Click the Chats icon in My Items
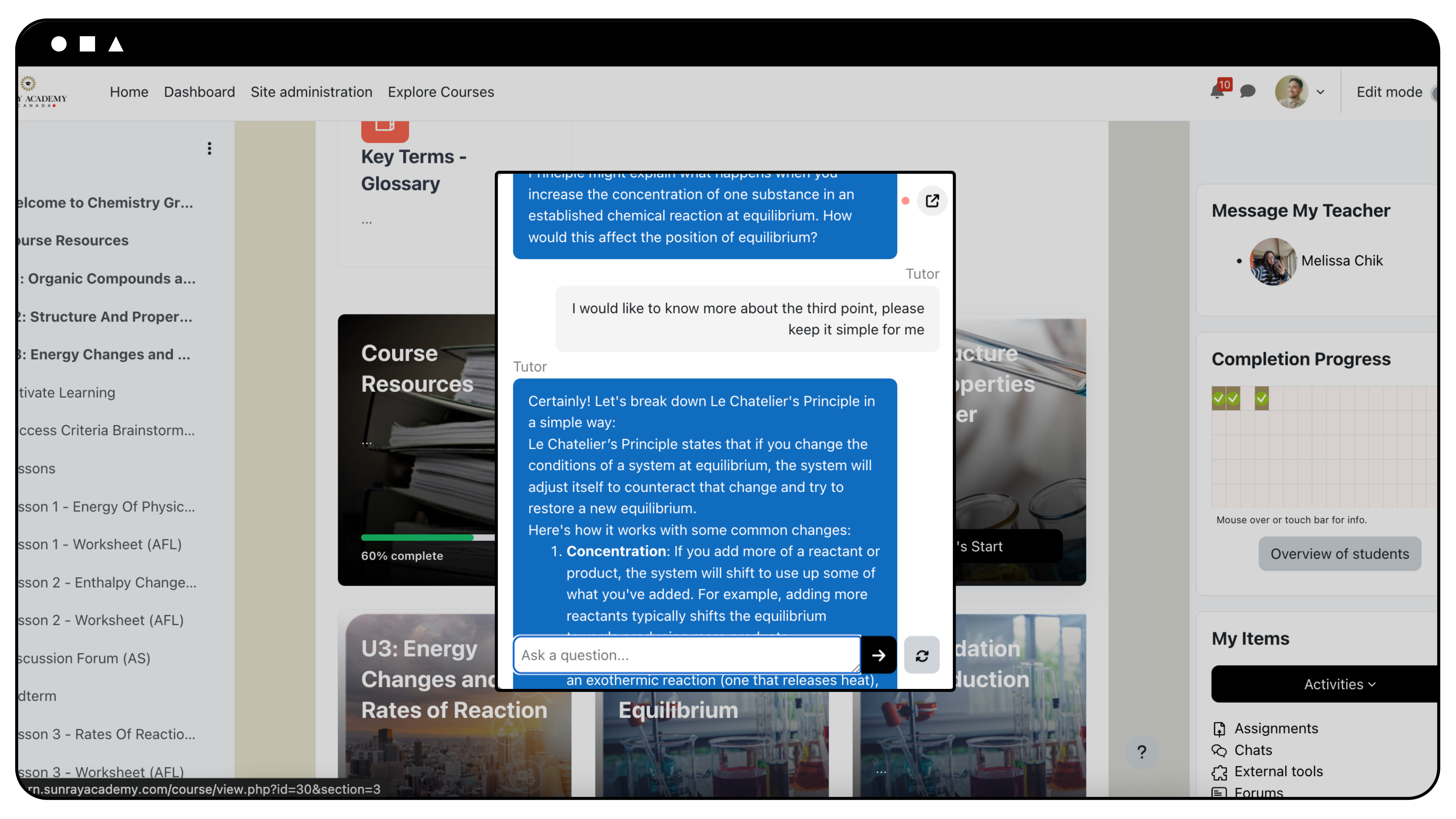The width and height of the screenshot is (1456, 819). [x=1219, y=750]
